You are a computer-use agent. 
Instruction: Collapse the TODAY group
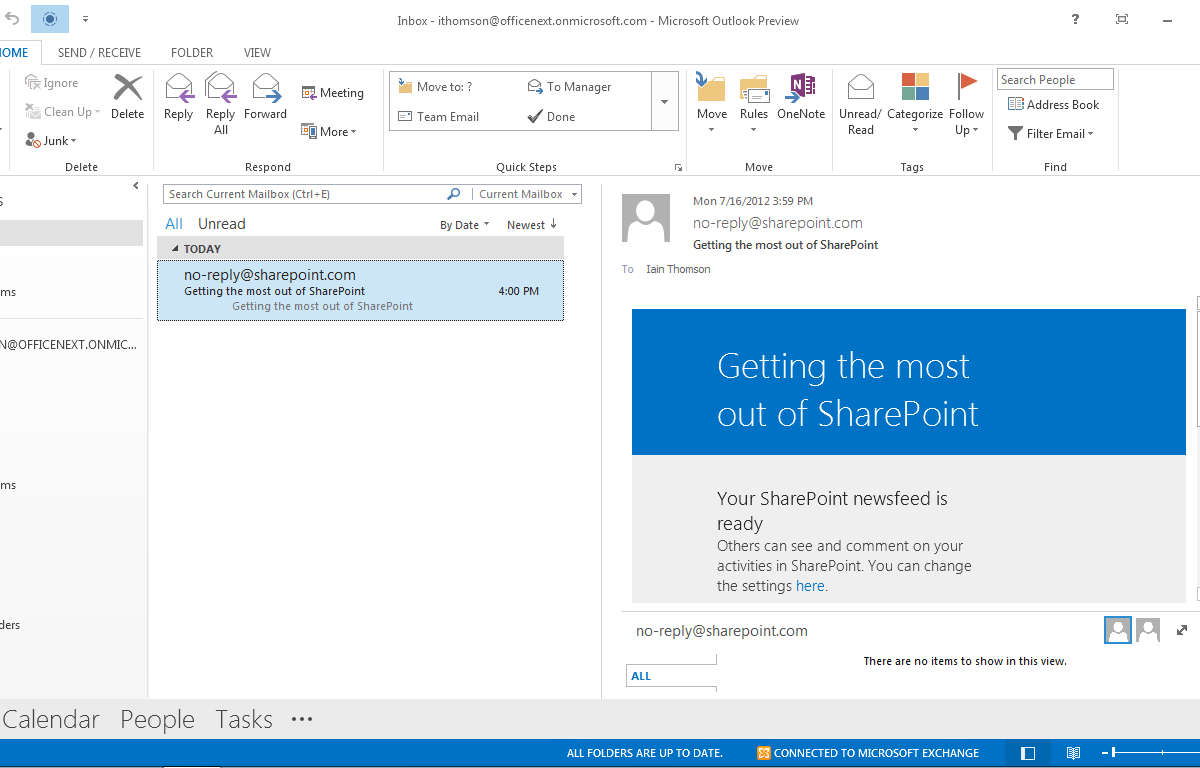coord(176,249)
